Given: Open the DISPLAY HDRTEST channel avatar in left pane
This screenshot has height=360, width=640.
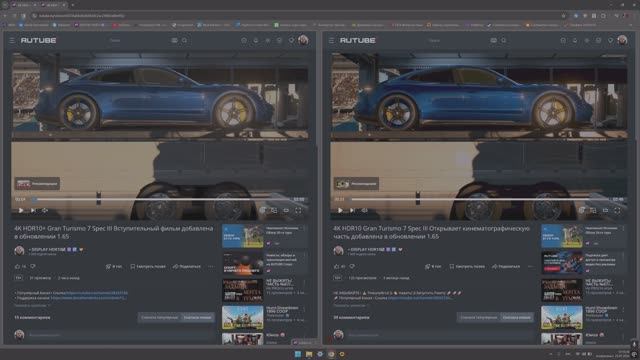Looking at the screenshot, I should [19, 251].
